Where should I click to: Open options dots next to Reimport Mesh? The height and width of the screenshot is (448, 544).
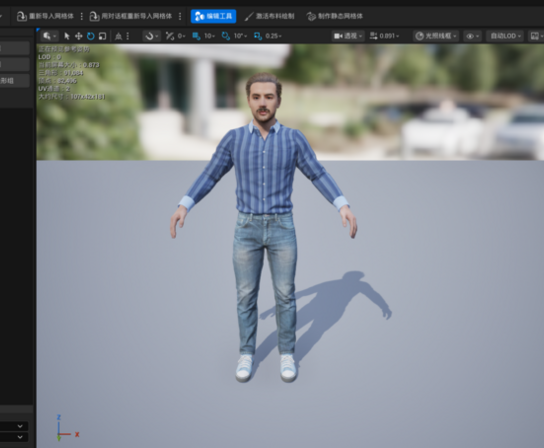pos(82,16)
